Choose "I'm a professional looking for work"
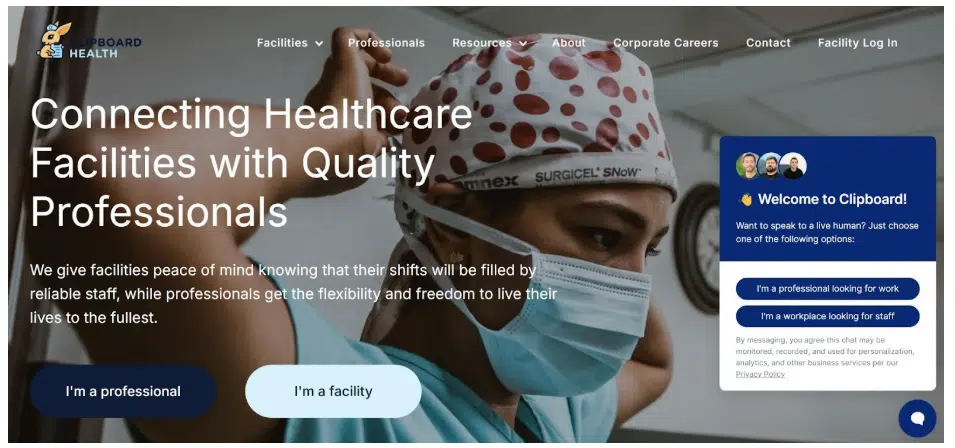This screenshot has width=955, height=448. pyautogui.click(x=828, y=289)
